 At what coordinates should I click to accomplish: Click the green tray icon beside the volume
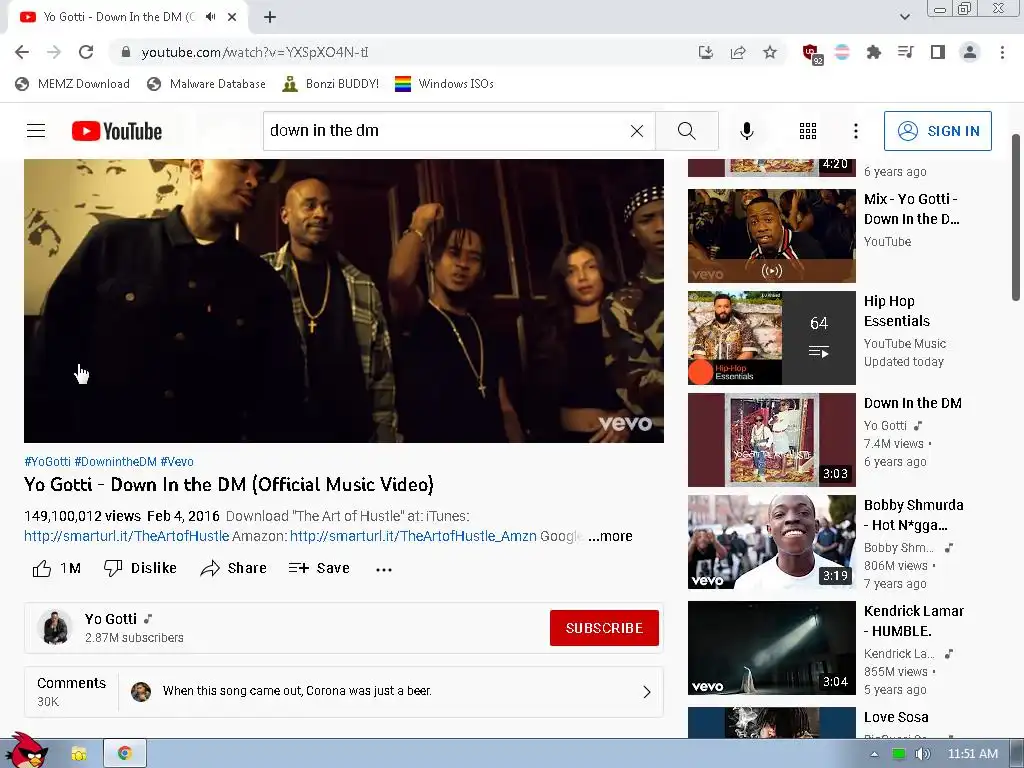(899, 754)
